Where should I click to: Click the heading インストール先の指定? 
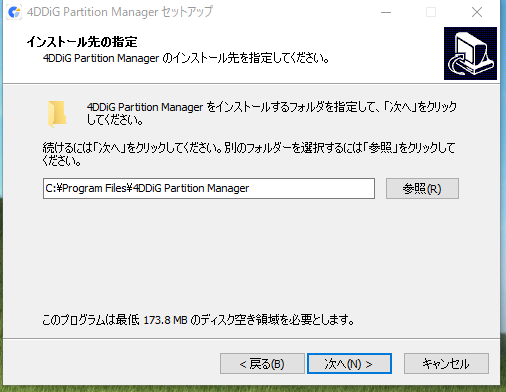point(82,42)
